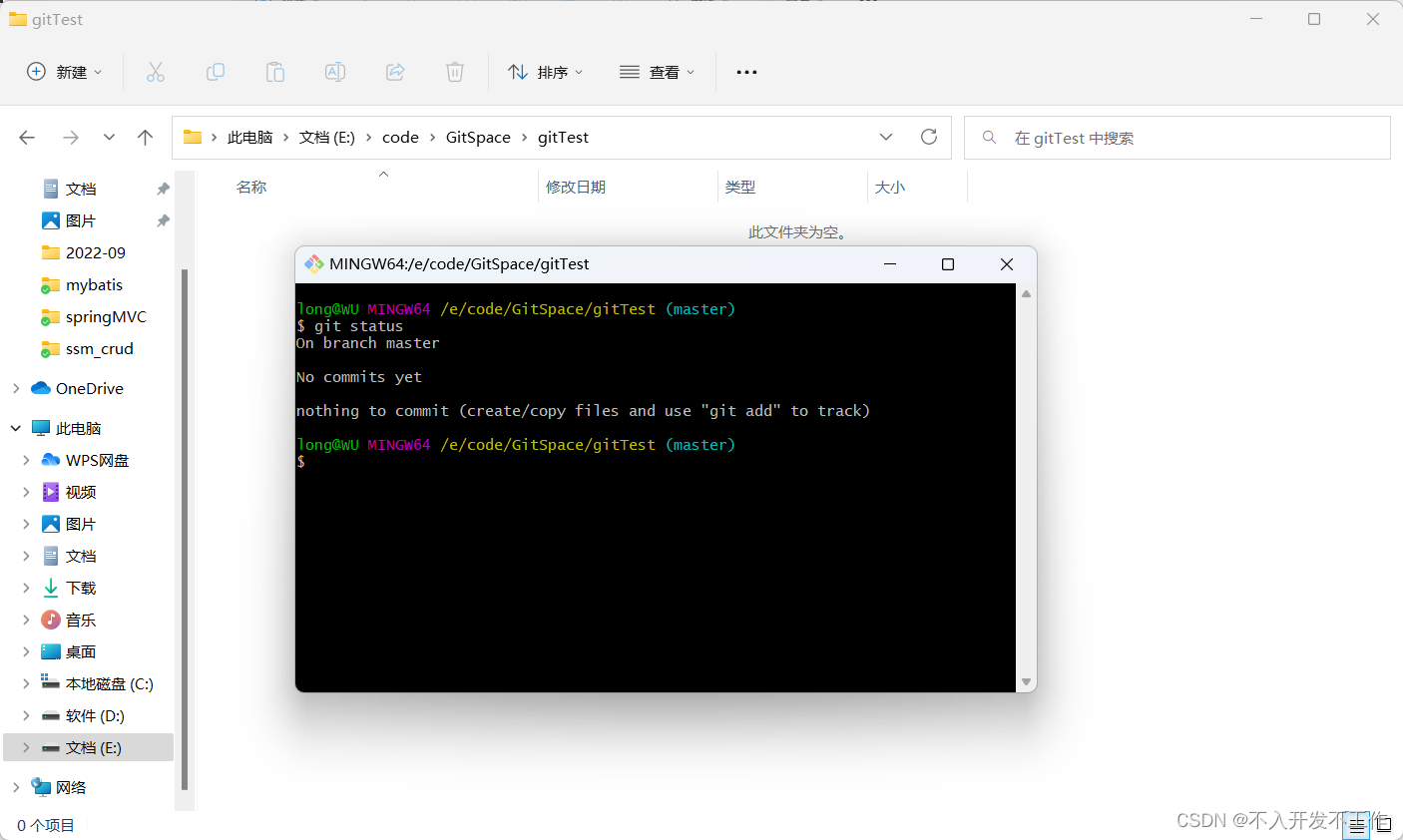1403x840 pixels.
Task: Click the Cut scissors icon in toolbar
Action: pyautogui.click(x=156, y=72)
